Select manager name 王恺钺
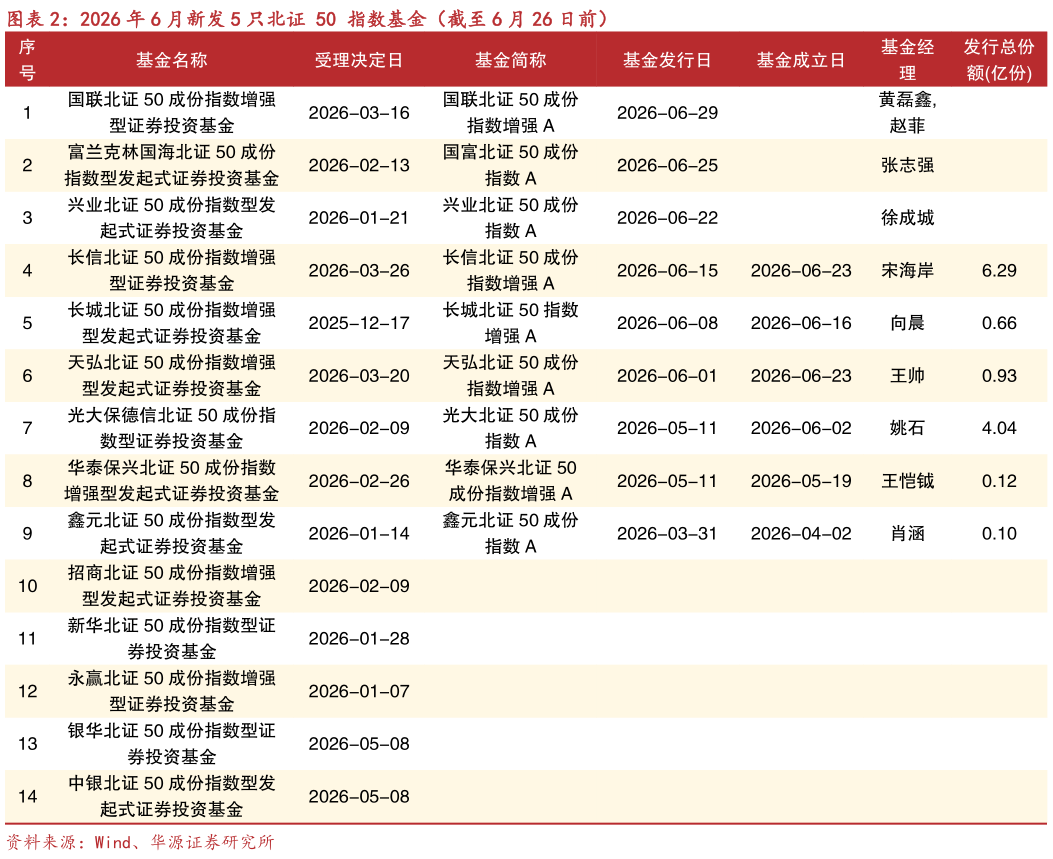Image resolution: width=1053 pixels, height=859 pixels. (907, 481)
